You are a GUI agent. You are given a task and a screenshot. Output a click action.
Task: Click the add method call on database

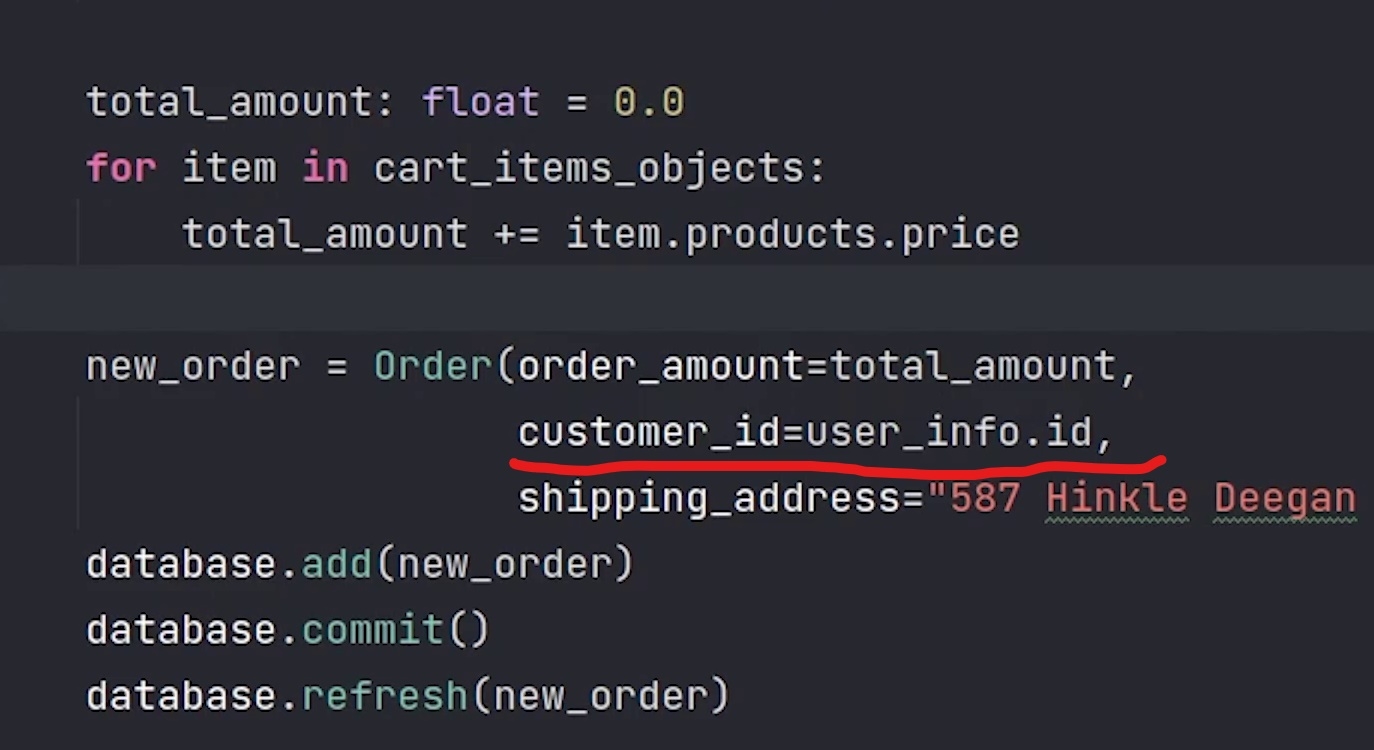click(x=337, y=564)
